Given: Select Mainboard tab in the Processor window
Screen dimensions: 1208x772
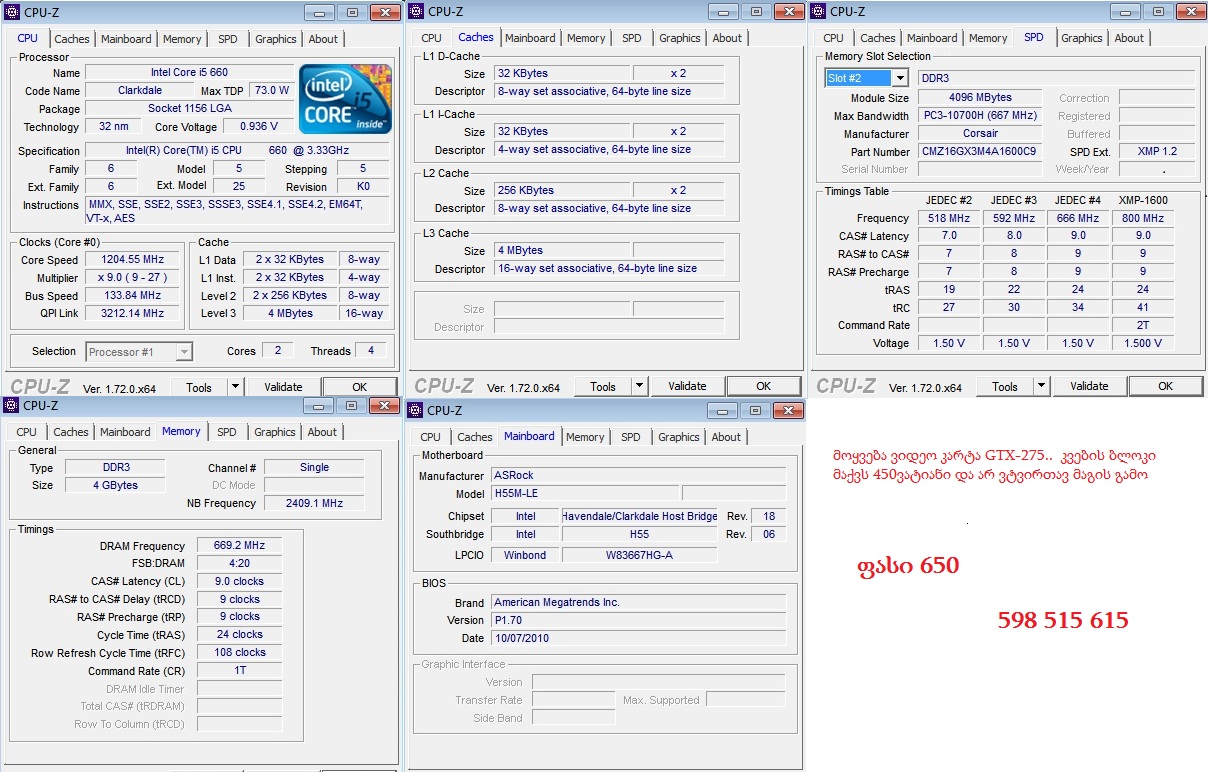Looking at the screenshot, I should [x=126, y=39].
